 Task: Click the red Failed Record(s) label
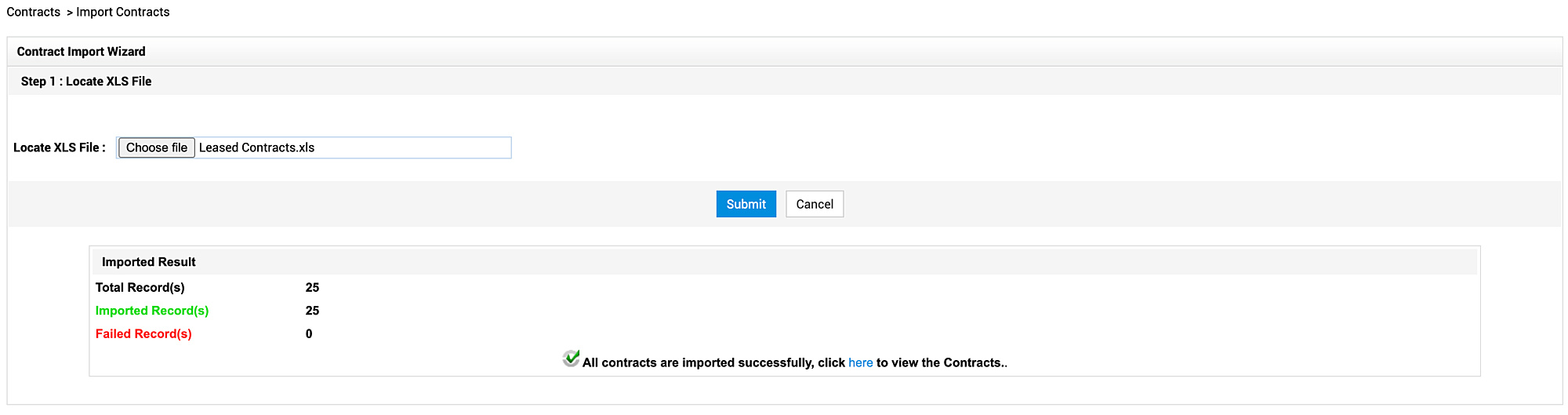click(143, 333)
